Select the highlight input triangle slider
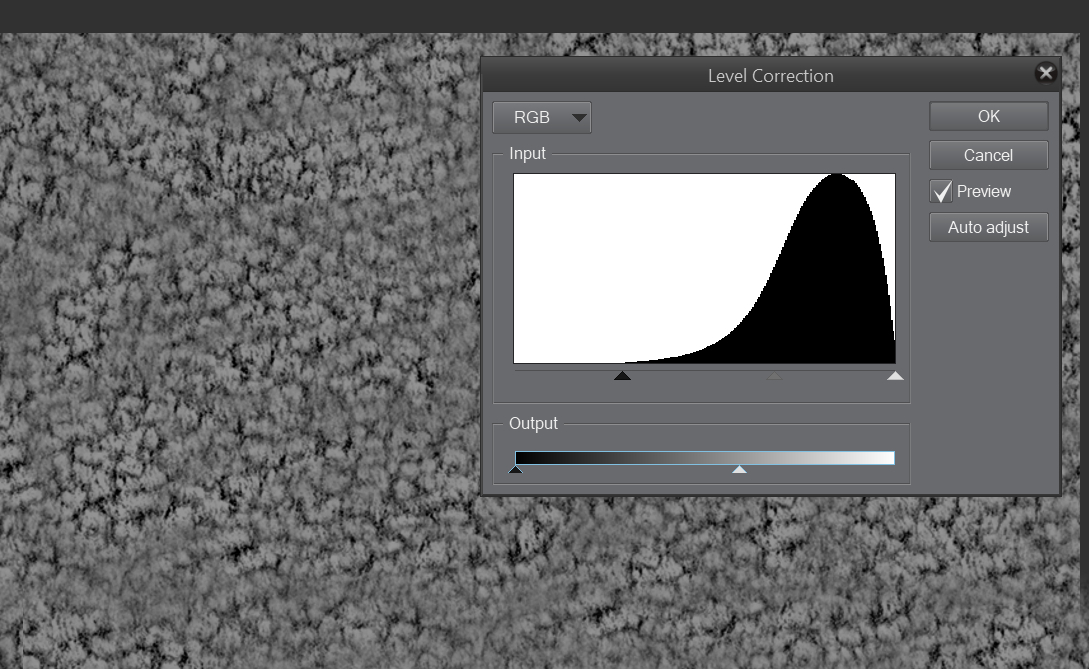Screen dimensions: 1089x669 click(x=894, y=375)
